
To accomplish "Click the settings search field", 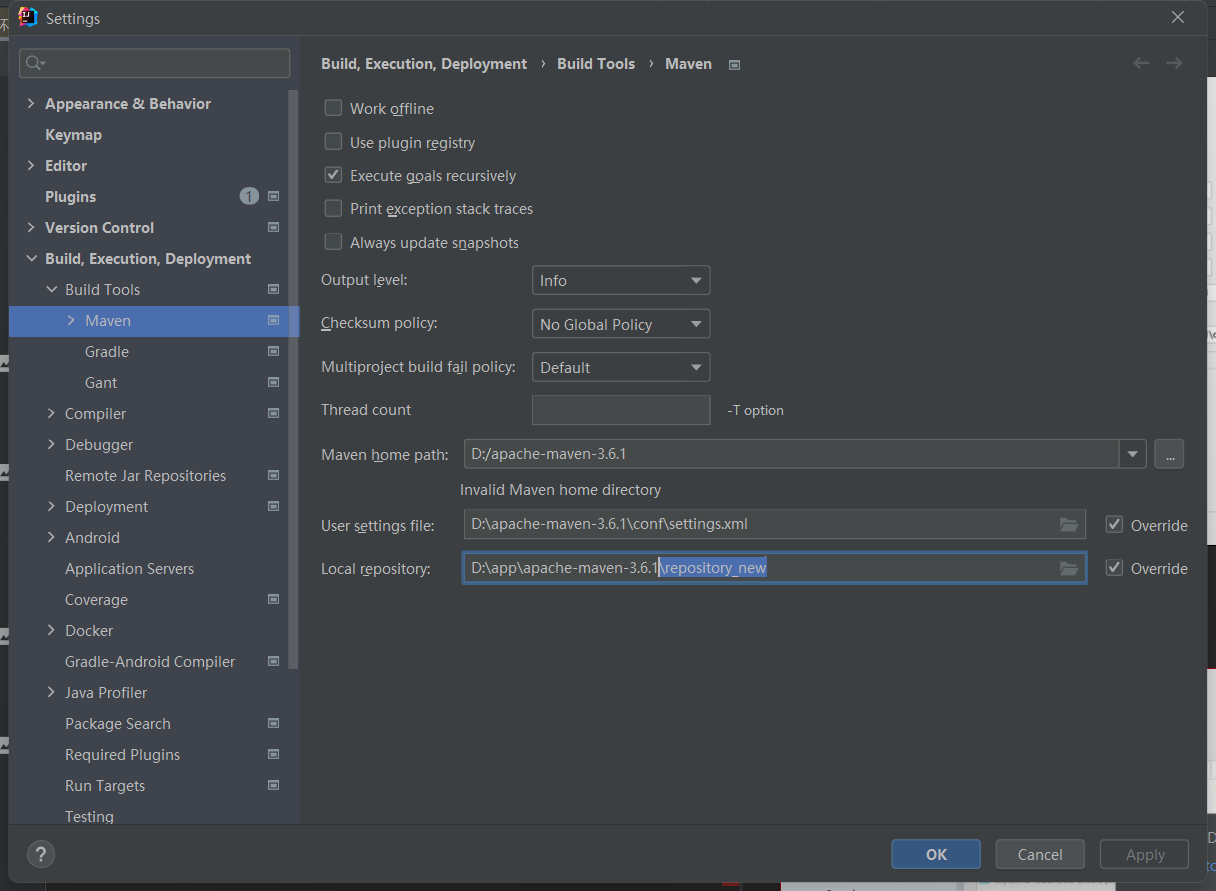I will 155,63.
